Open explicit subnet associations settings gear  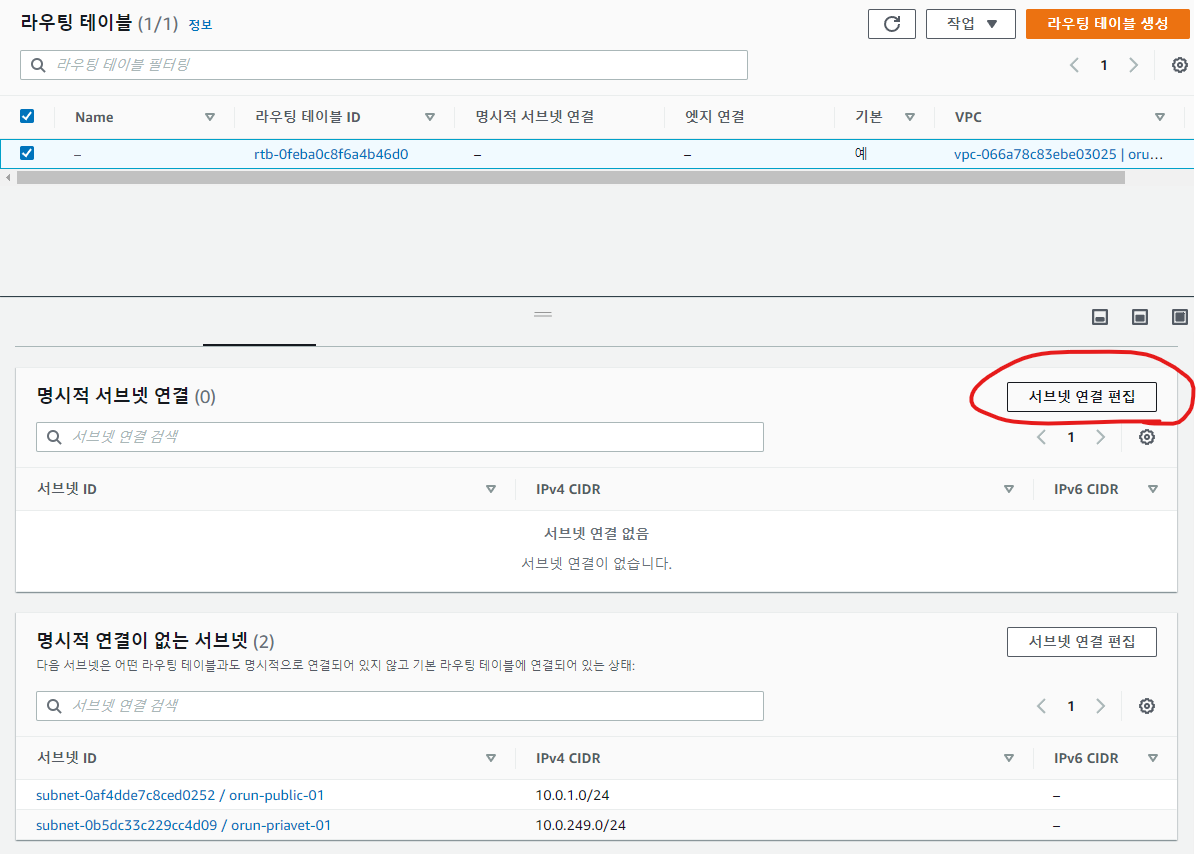point(1146,437)
